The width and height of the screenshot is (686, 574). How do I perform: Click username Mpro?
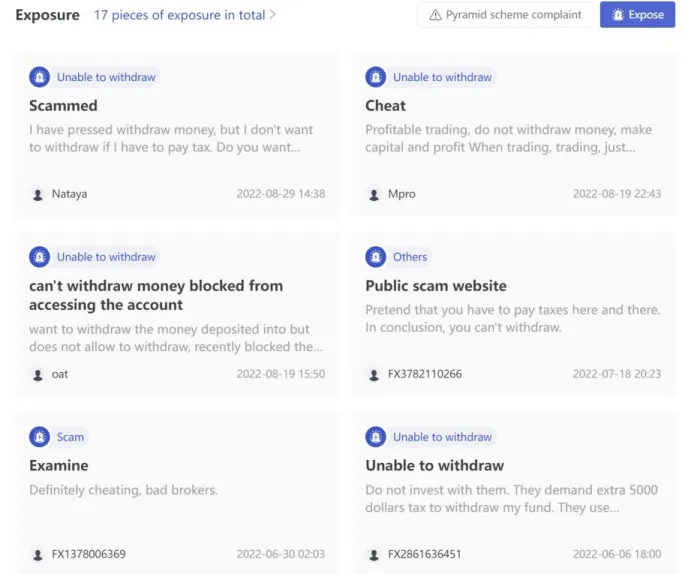pyautogui.click(x=402, y=194)
